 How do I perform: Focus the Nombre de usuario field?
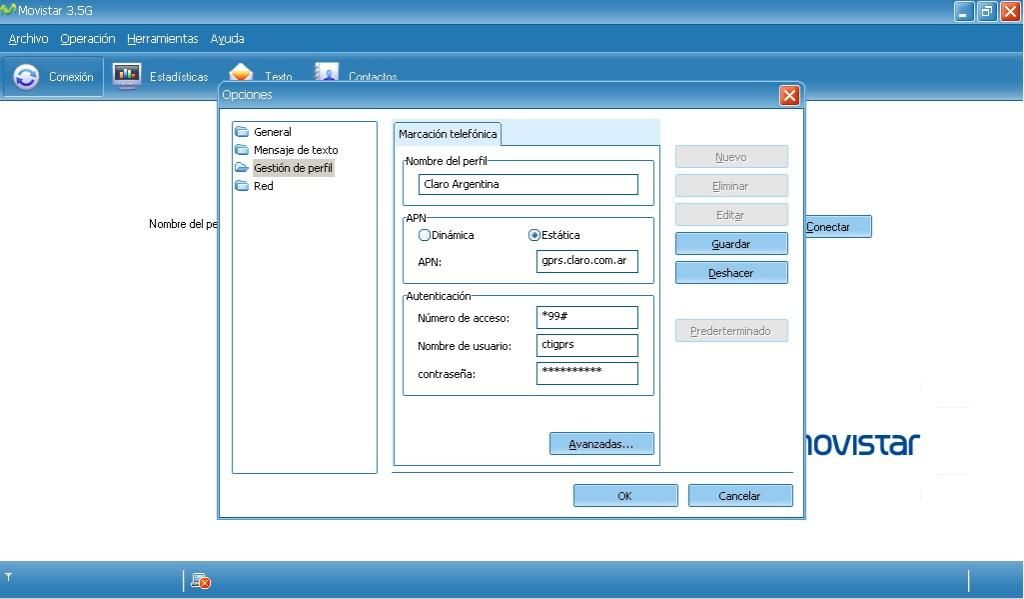(x=586, y=345)
